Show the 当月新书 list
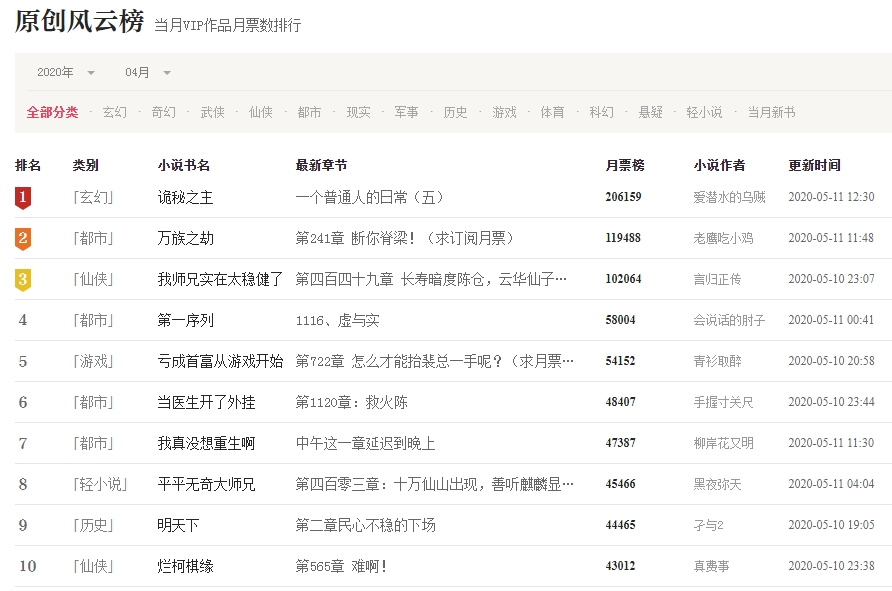 [771, 112]
